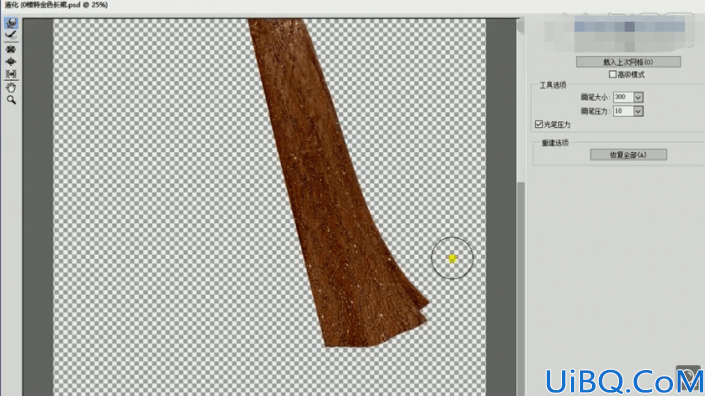Enable the 高级模式 checkbox
The width and height of the screenshot is (705, 396).
pos(612,75)
